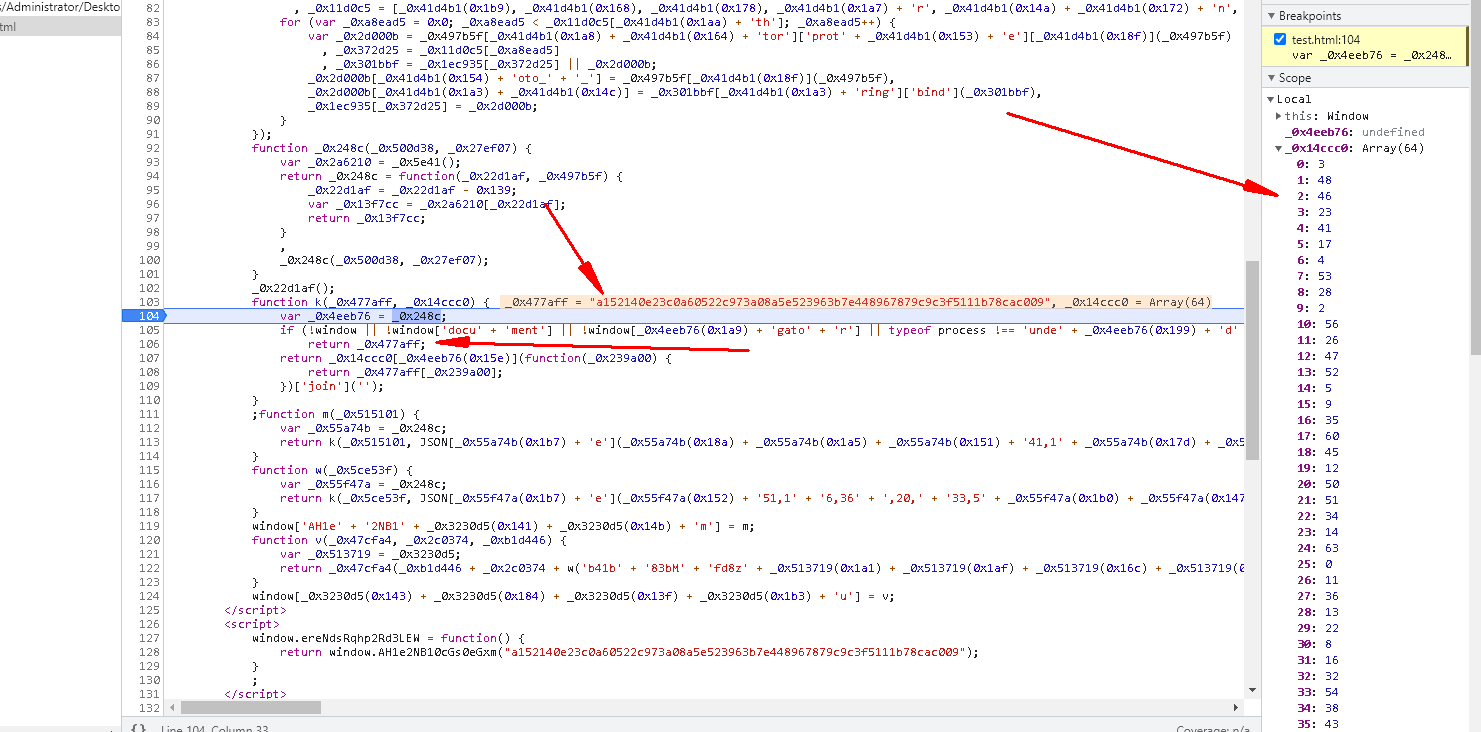
Task: Collapse the _0x14ccc0: Array(64) variable
Action: click(1278, 147)
